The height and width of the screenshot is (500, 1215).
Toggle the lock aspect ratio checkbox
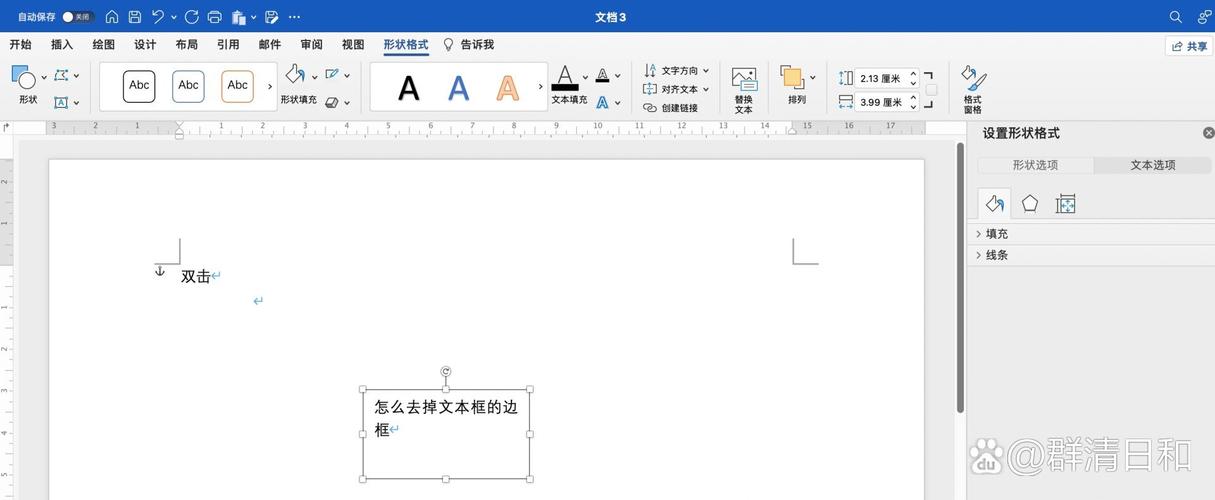[x=931, y=90]
